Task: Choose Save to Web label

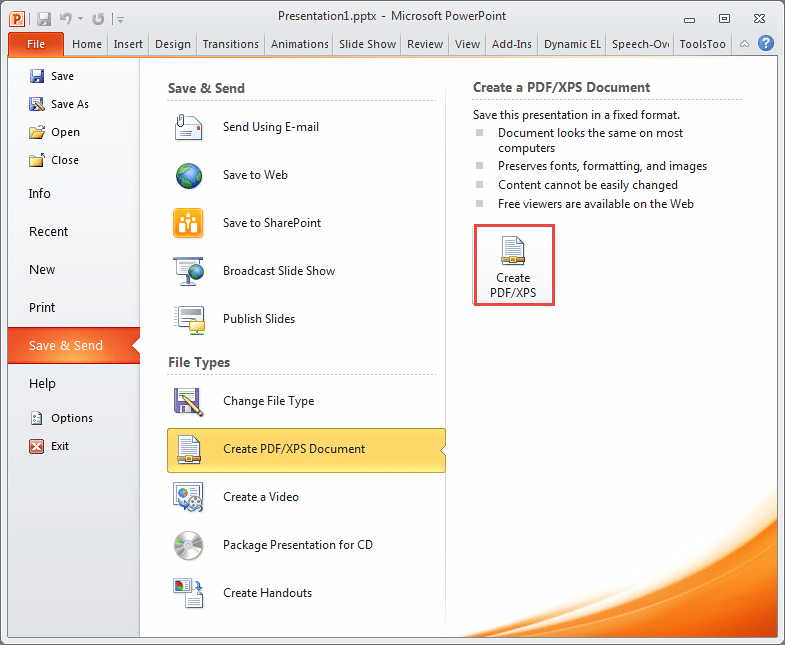Action: point(255,175)
